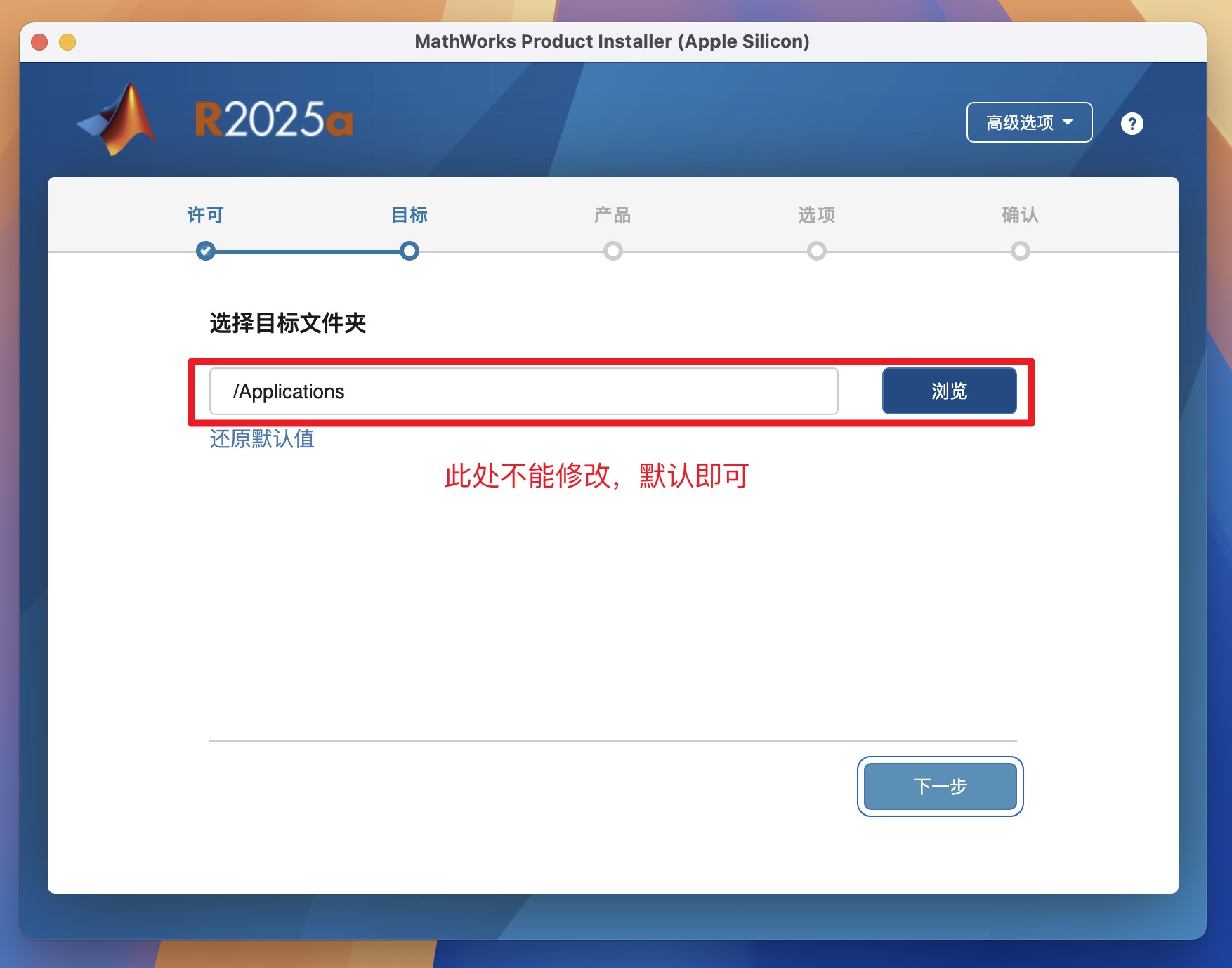Screen dimensions: 1232x968
Task: Expand the 高级选项 dropdown
Action: [1029, 122]
